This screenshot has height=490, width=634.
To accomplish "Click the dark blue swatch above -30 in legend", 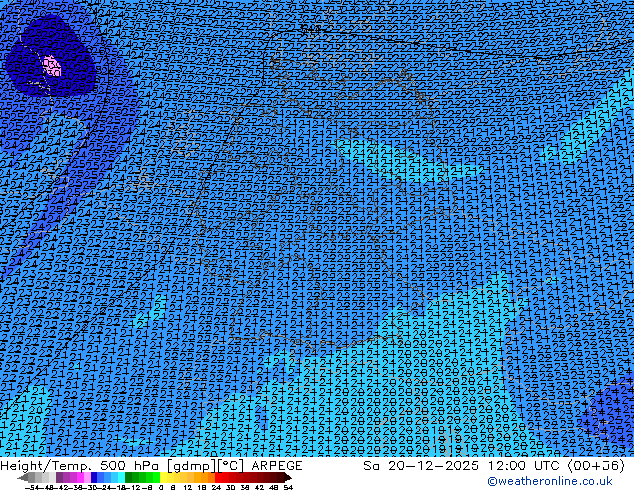I will (x=94, y=477).
